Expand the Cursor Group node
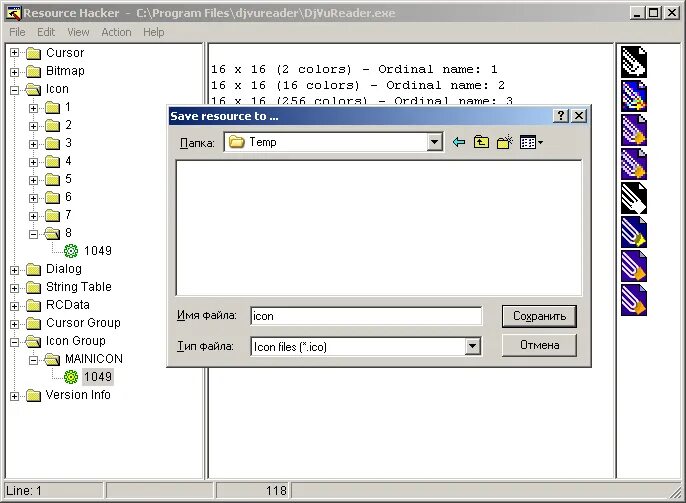Image resolution: width=686 pixels, height=503 pixels. point(14,324)
